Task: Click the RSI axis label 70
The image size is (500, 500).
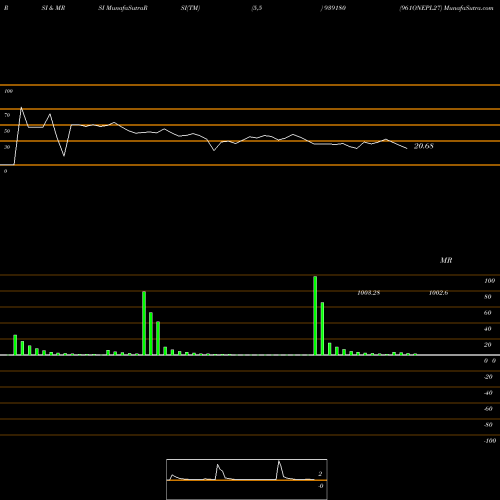Action: click(7, 115)
